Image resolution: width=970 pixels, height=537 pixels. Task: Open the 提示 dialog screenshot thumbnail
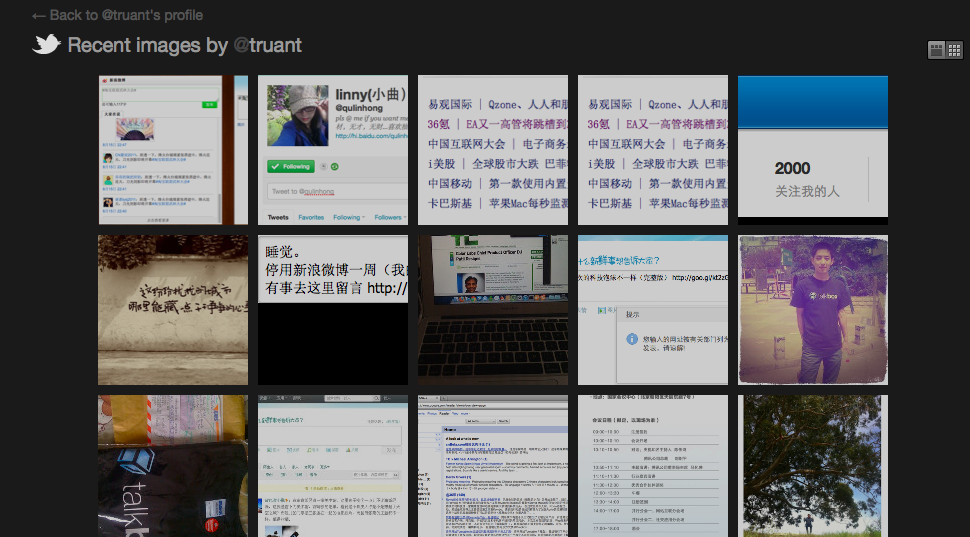tap(653, 310)
